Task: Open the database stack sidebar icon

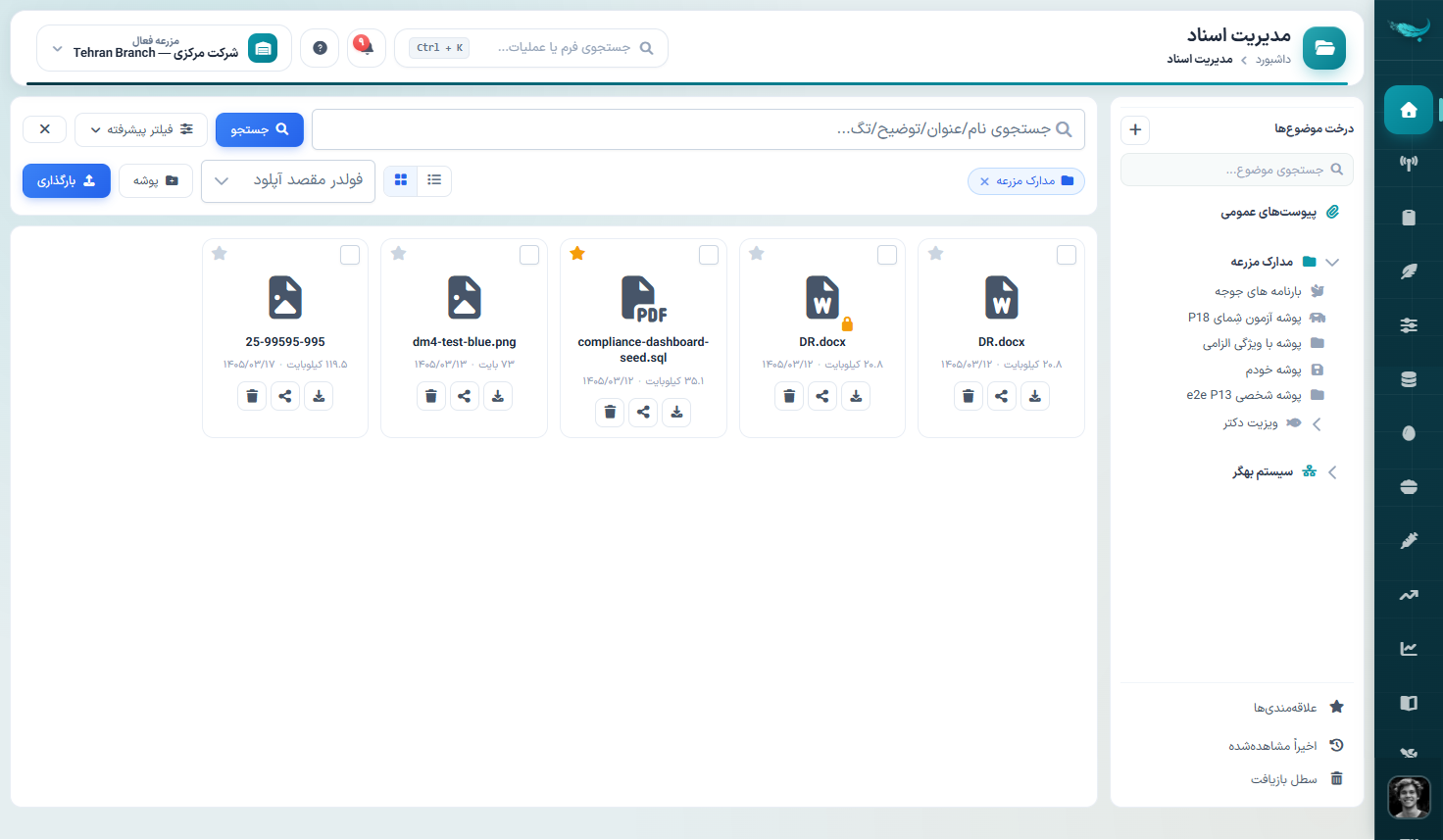Action: 1409,379
